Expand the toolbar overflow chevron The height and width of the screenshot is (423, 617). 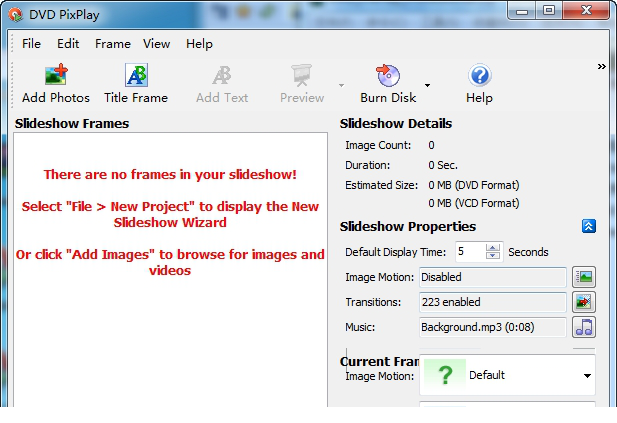coord(602,66)
